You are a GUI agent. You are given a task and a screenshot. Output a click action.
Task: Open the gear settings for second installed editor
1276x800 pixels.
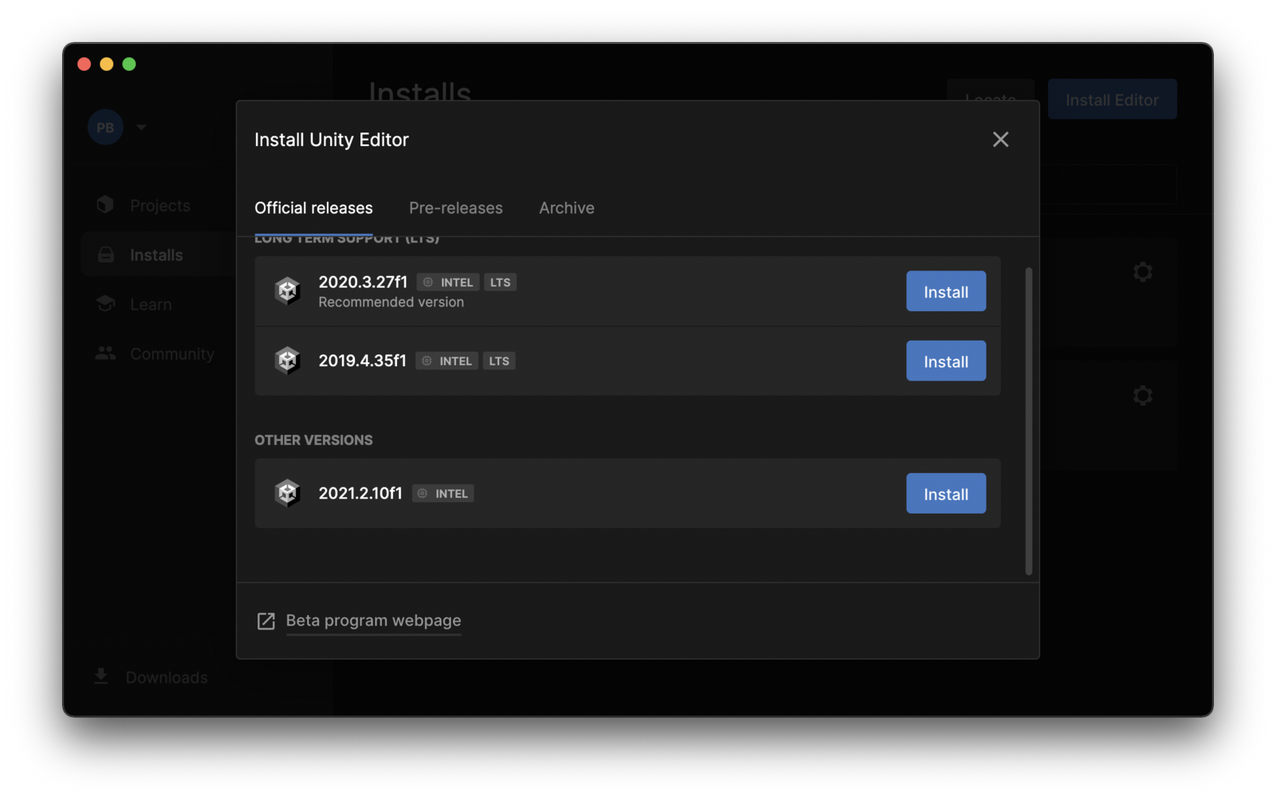point(1143,396)
